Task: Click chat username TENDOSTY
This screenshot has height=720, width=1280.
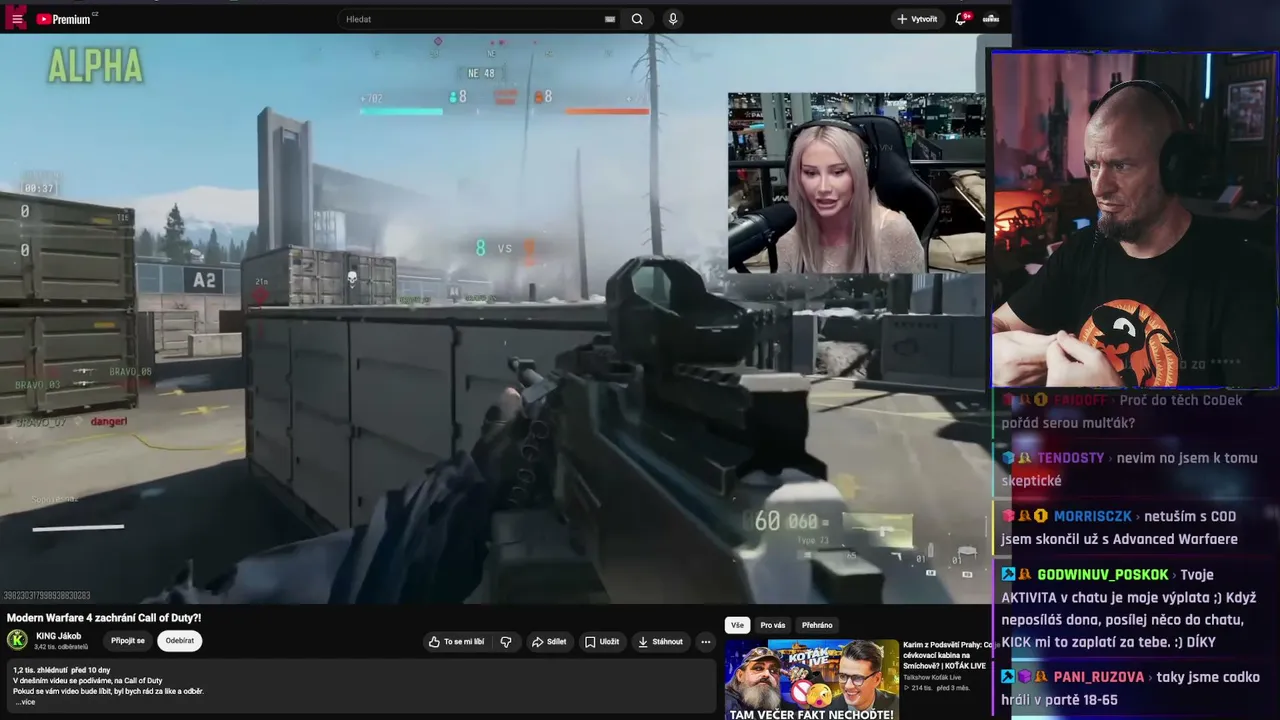Action: pyautogui.click(x=1071, y=458)
